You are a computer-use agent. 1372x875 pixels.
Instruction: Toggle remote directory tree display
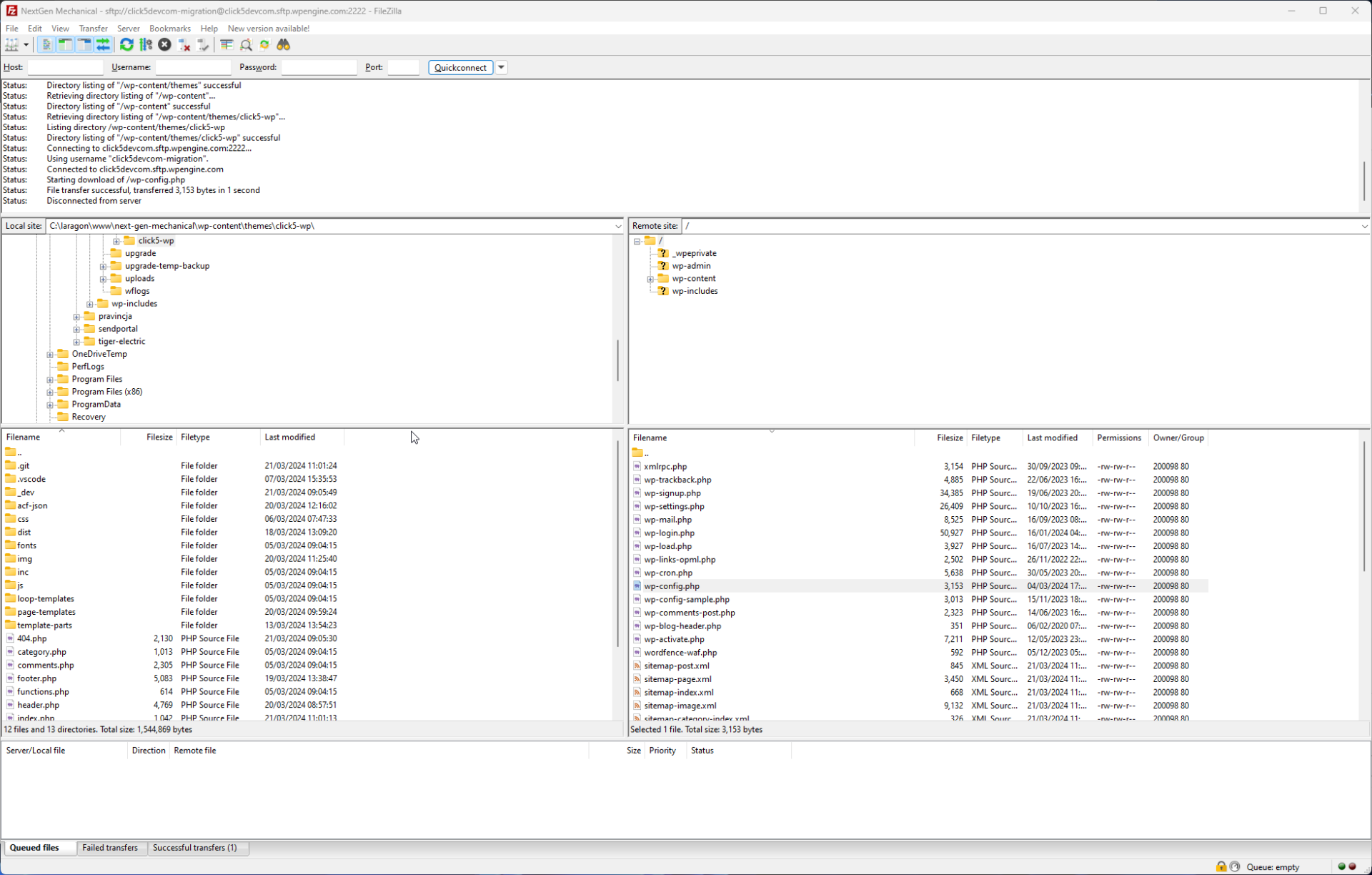84,45
